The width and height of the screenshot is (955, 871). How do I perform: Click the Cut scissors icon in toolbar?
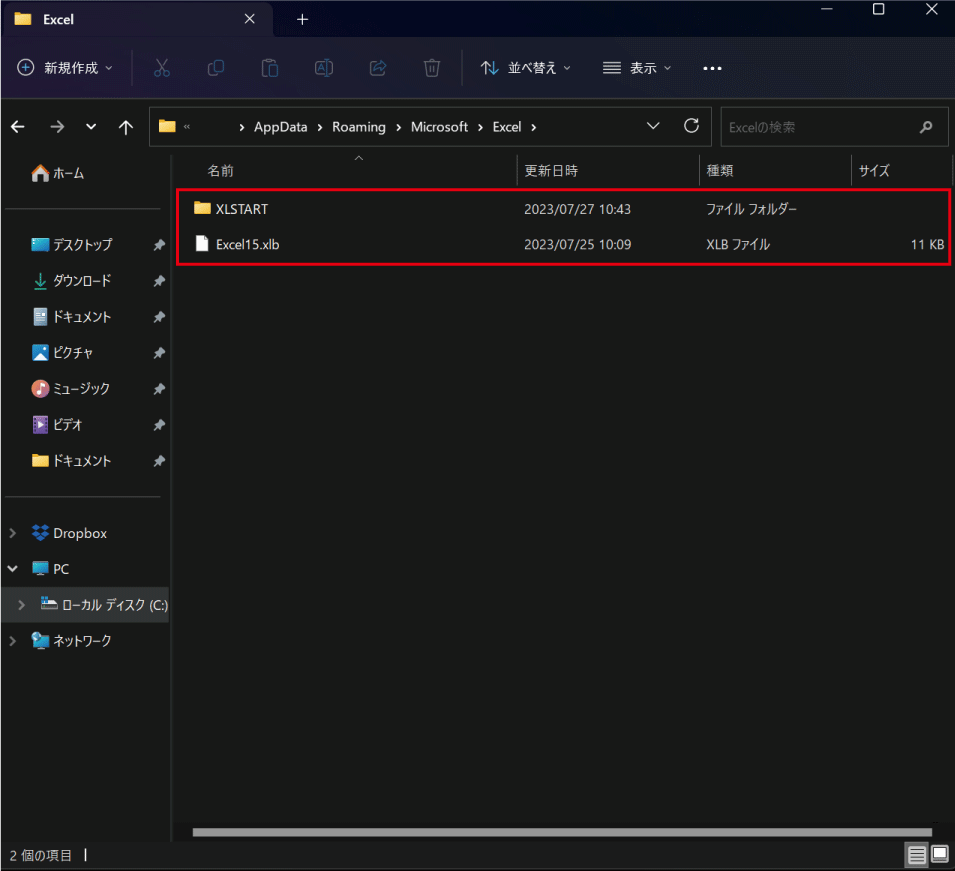click(x=162, y=68)
